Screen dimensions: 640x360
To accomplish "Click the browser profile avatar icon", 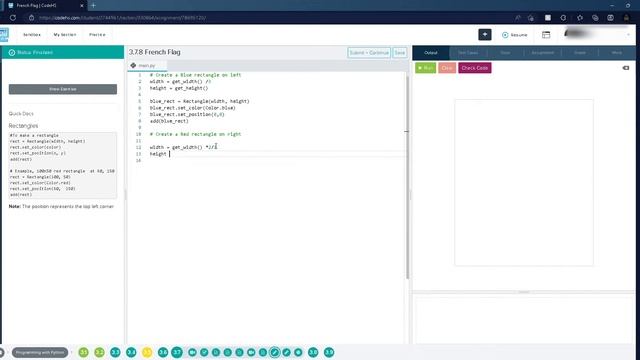I will (x=626, y=18).
